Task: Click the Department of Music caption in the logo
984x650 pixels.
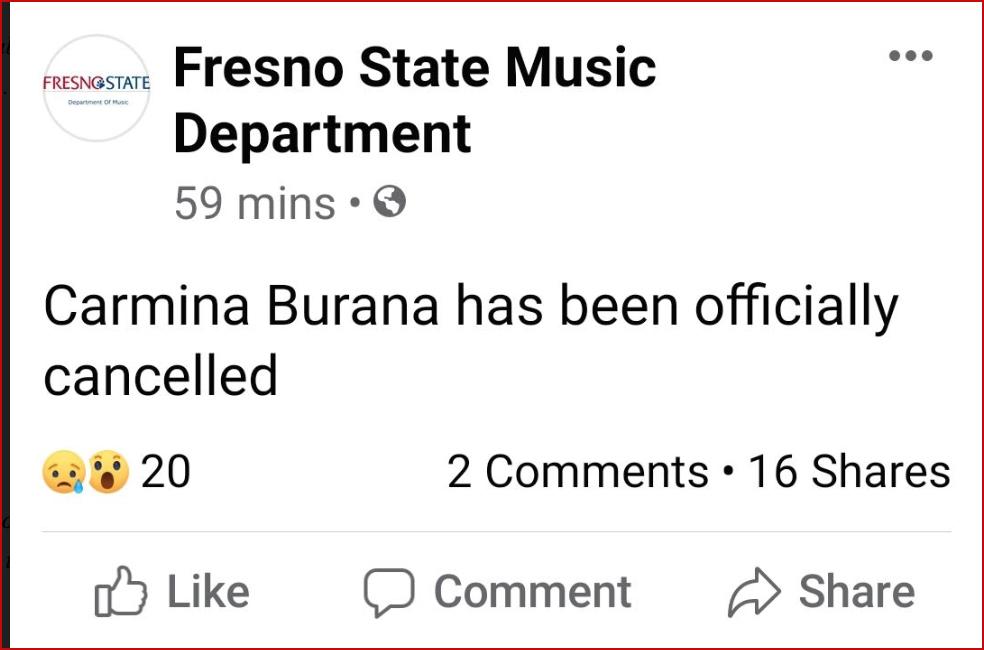Action: [96, 102]
